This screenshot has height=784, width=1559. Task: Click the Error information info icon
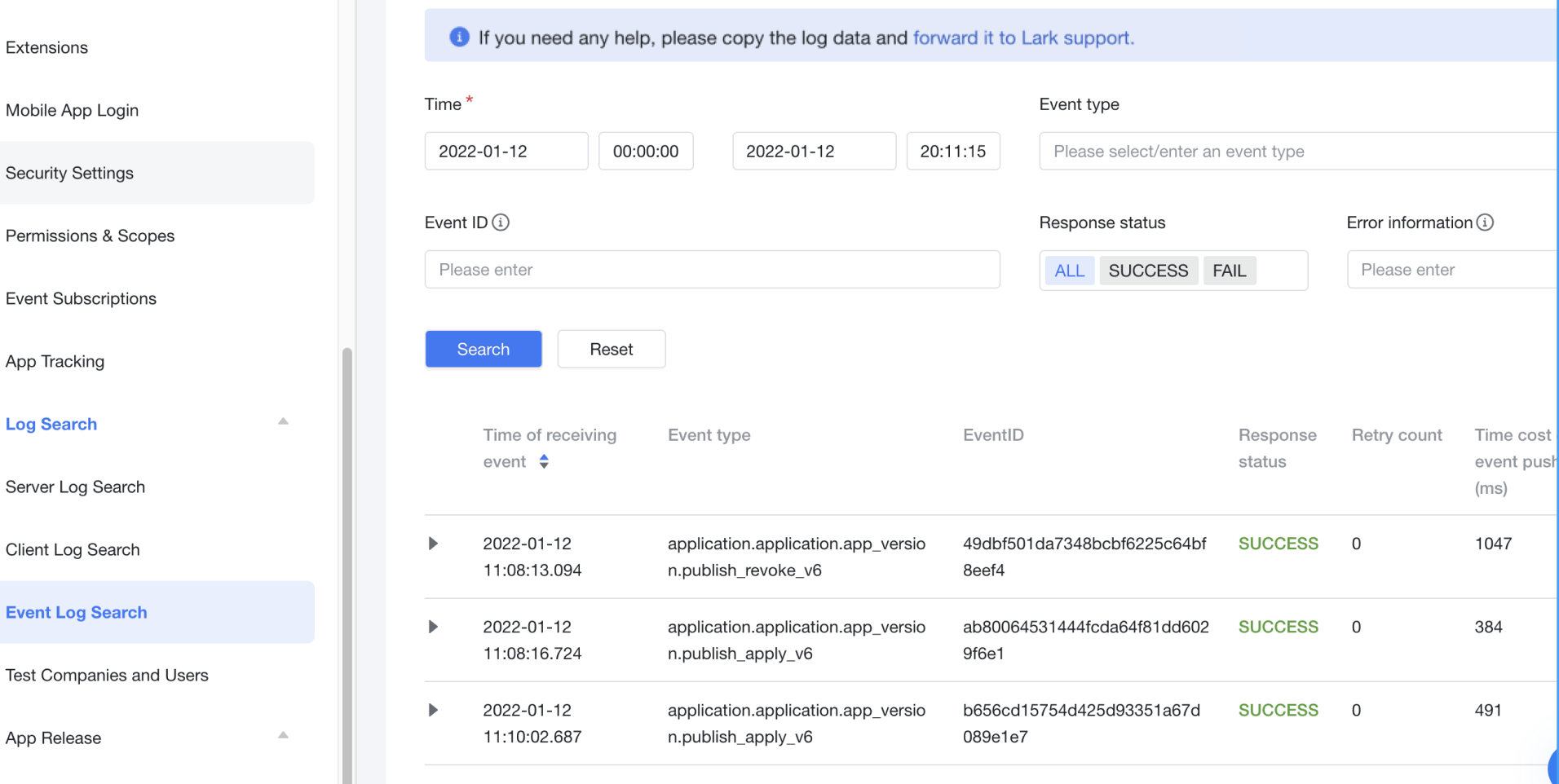pyautogui.click(x=1485, y=222)
